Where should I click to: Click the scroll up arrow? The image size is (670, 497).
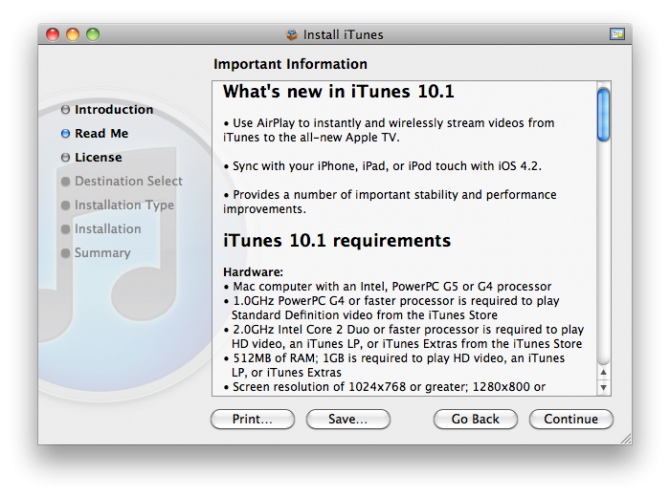603,372
